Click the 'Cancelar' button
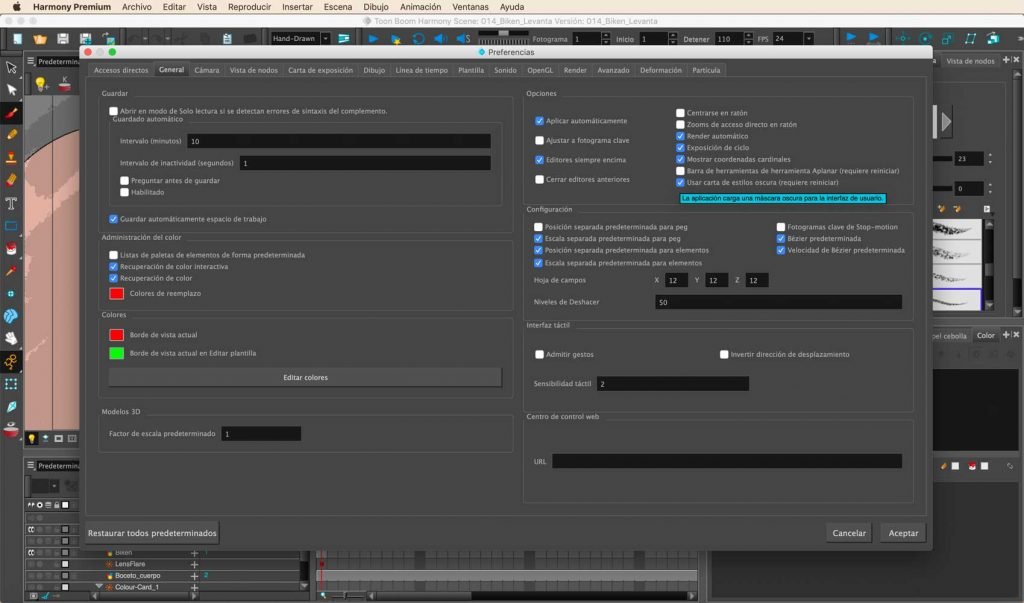This screenshot has height=603, width=1024. (x=849, y=533)
